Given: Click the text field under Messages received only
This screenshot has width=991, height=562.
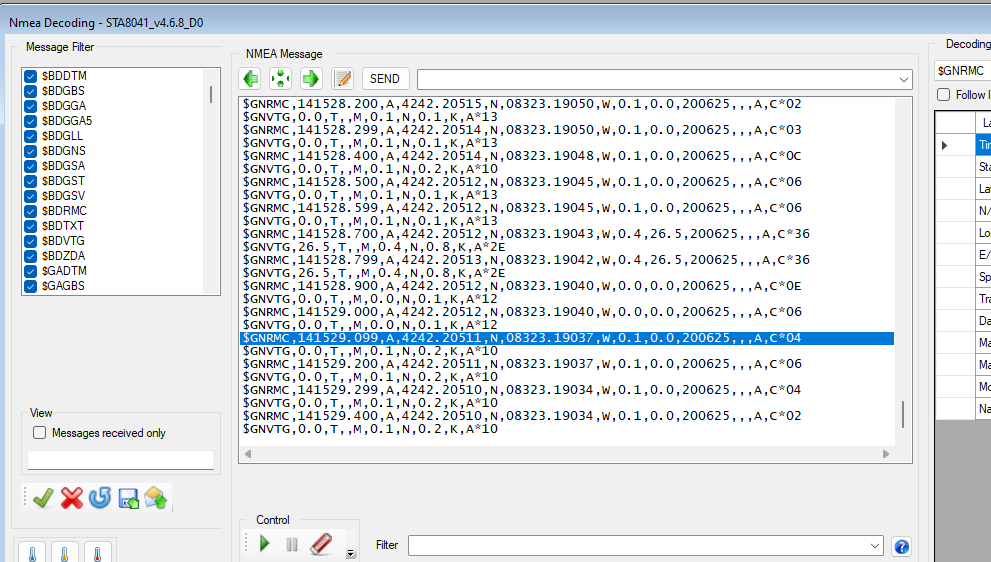Looking at the screenshot, I should pos(121,460).
